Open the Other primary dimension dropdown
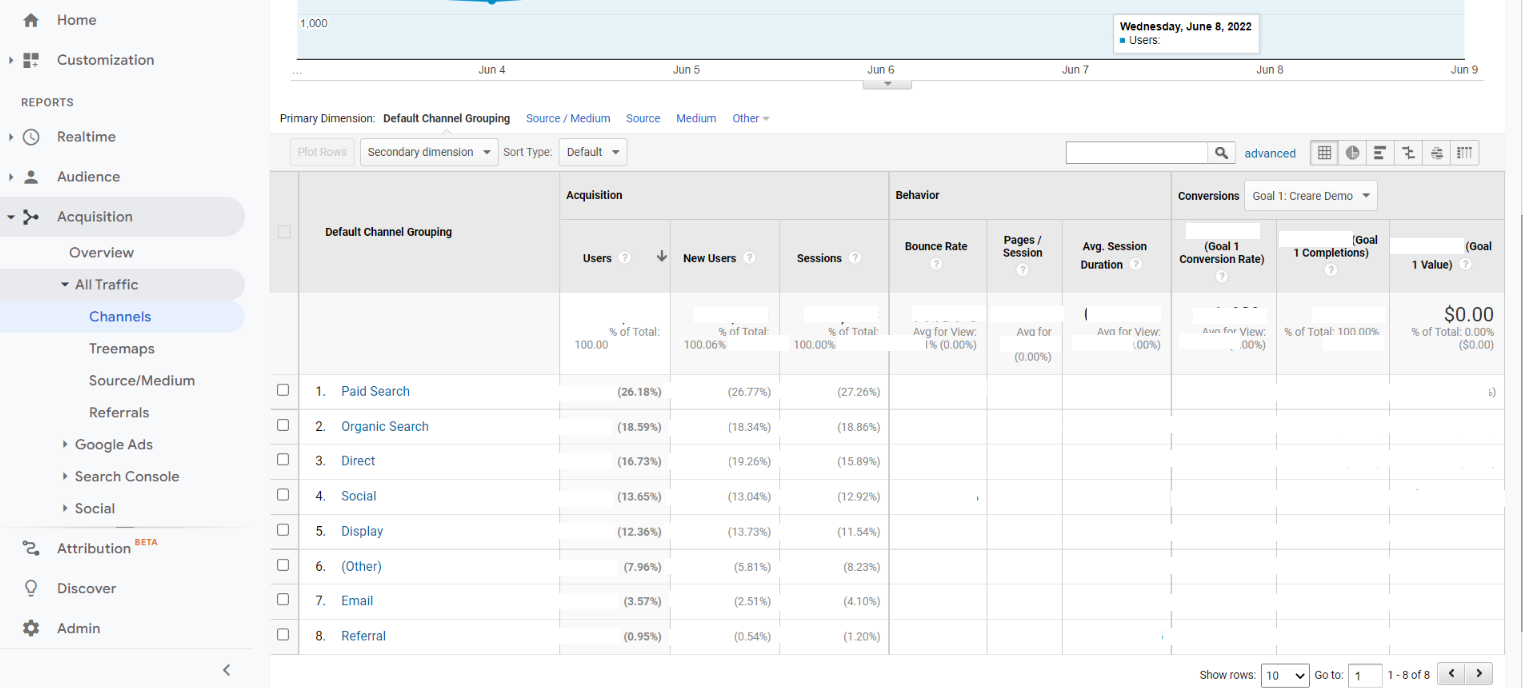The height and width of the screenshot is (688, 1523). coord(751,118)
